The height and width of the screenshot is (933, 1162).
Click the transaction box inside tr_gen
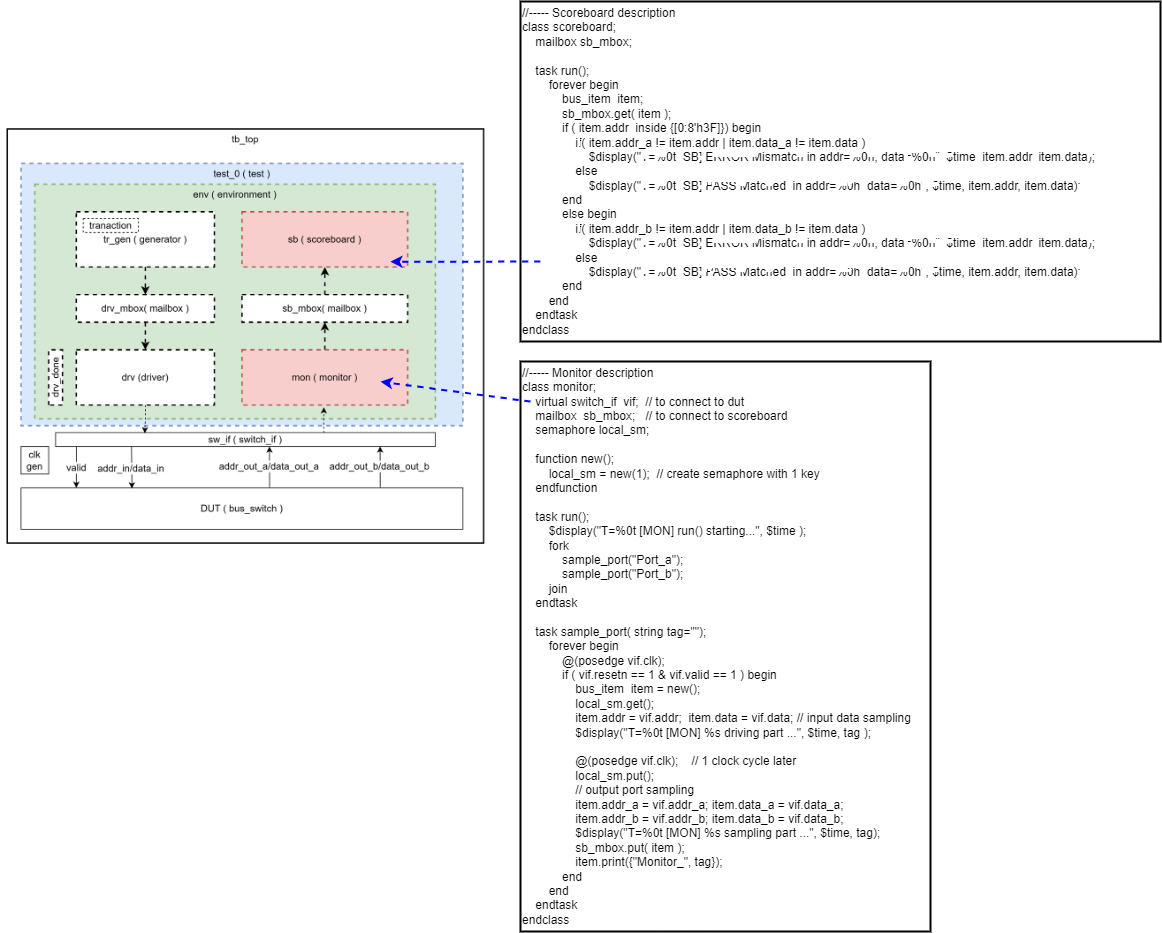pyautogui.click(x=108, y=225)
